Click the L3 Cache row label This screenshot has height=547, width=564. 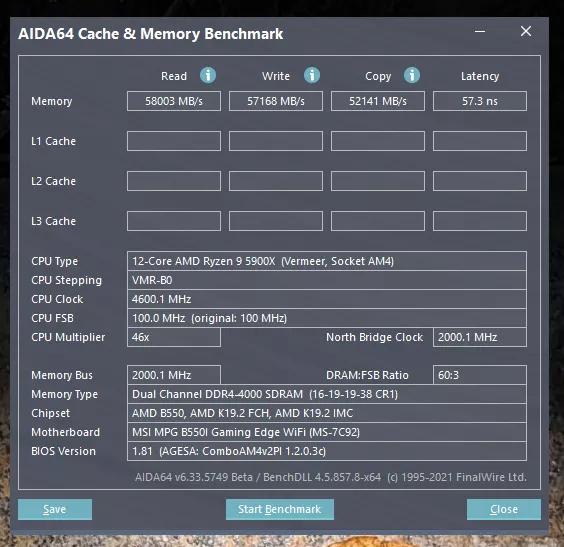pyautogui.click(x=54, y=221)
